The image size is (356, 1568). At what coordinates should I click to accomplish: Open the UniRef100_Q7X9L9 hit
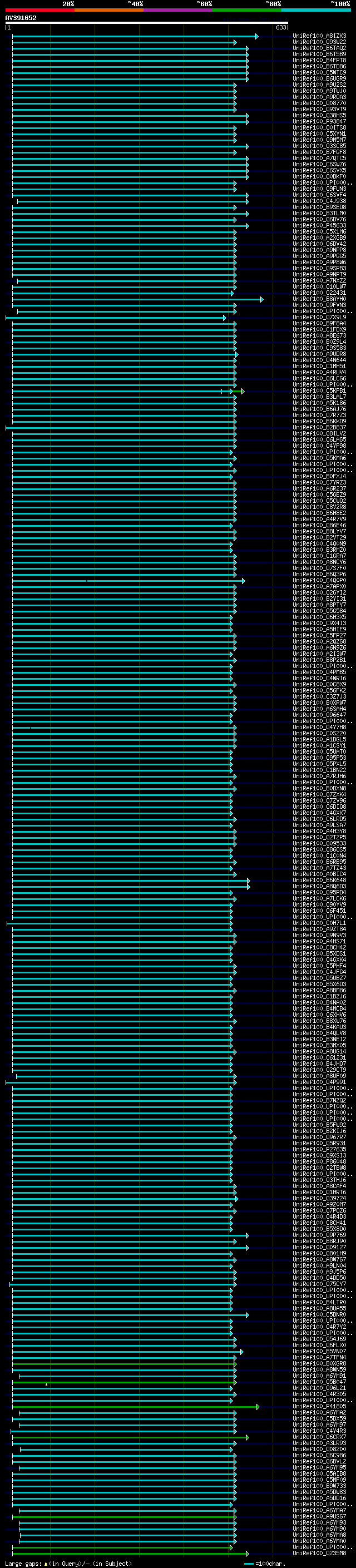tap(319, 317)
